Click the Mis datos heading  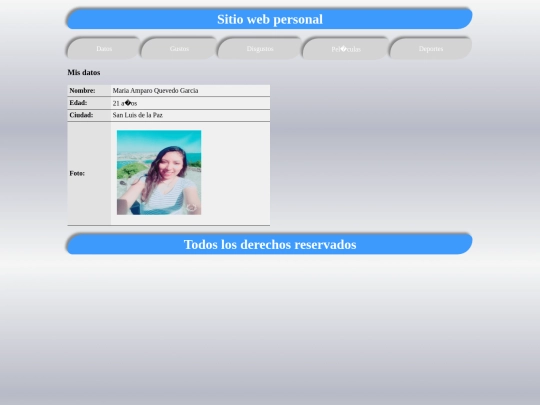pos(84,72)
